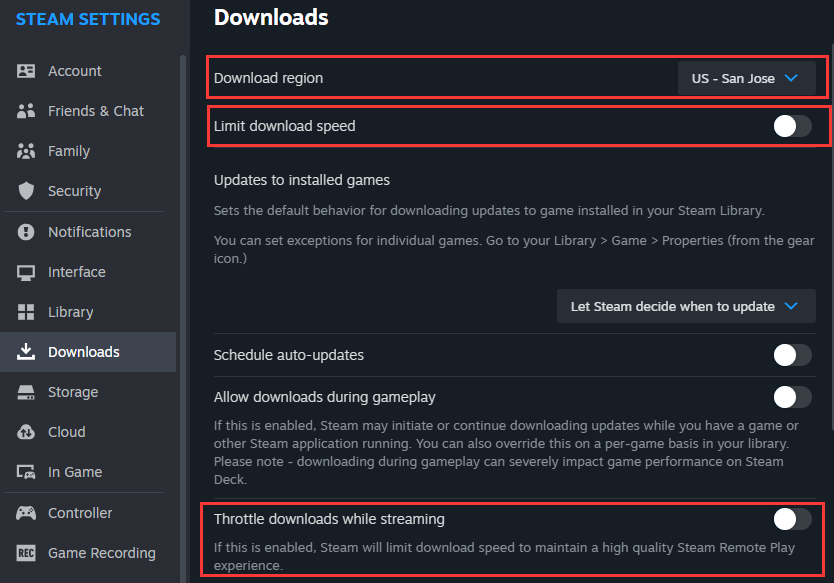This screenshot has height=583, width=834.
Task: Toggle Allow downloads during gameplay
Action: [x=793, y=397]
